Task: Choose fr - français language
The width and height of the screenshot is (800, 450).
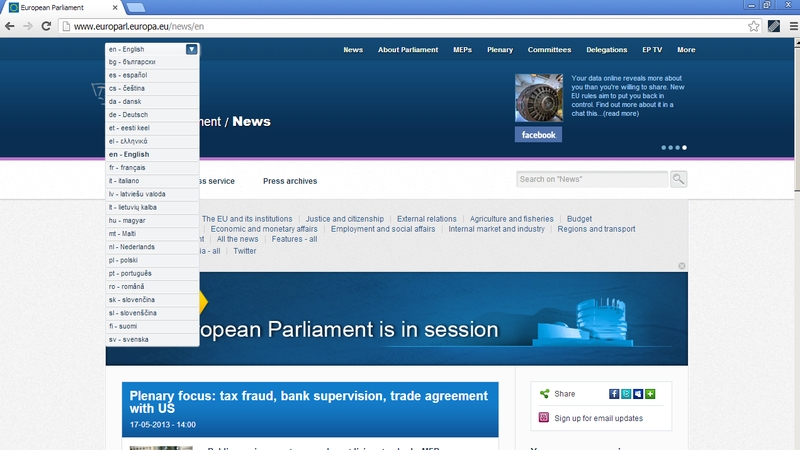Action: pyautogui.click(x=152, y=168)
